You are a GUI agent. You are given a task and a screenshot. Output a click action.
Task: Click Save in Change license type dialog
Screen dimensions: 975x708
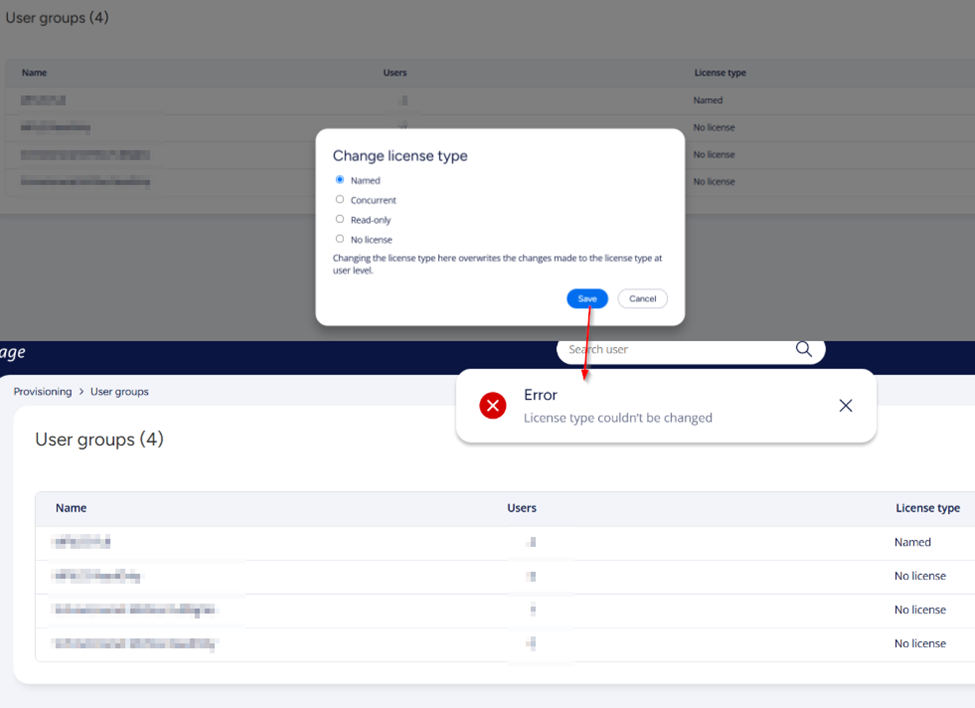[x=587, y=298]
